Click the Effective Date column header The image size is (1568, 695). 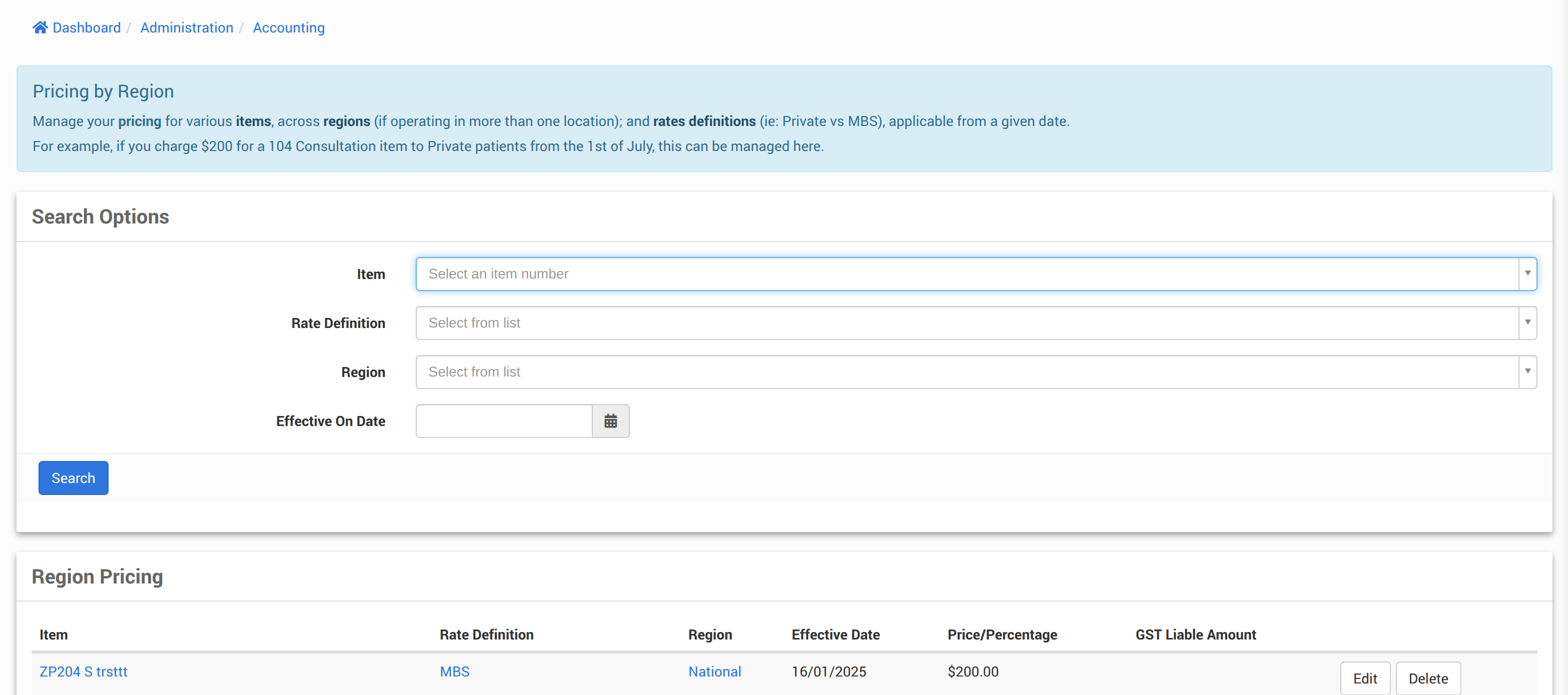[x=835, y=634]
